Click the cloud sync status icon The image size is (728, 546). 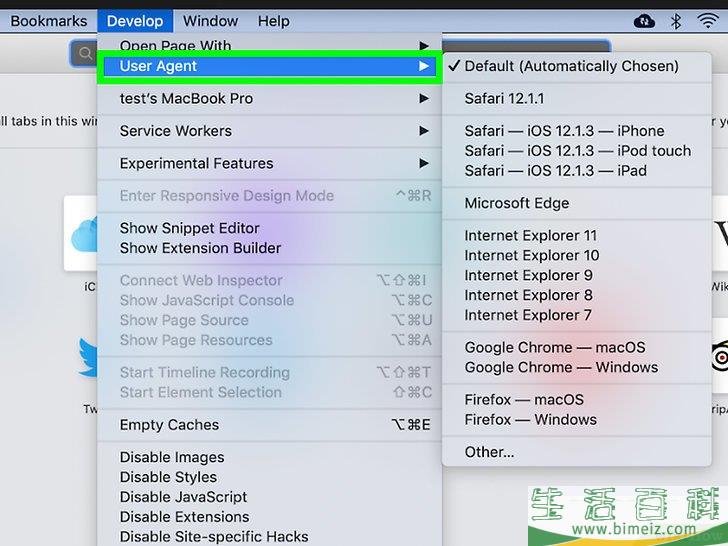click(x=644, y=21)
